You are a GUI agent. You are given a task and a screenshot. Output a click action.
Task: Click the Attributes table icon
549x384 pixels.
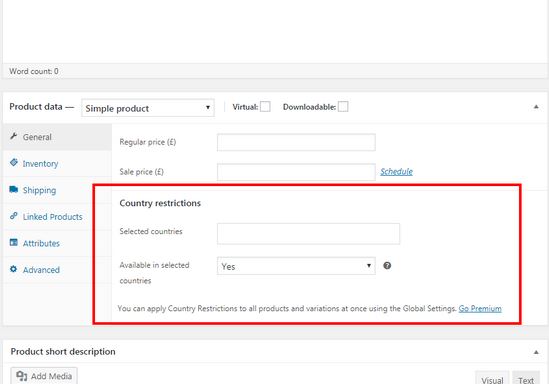(14, 242)
